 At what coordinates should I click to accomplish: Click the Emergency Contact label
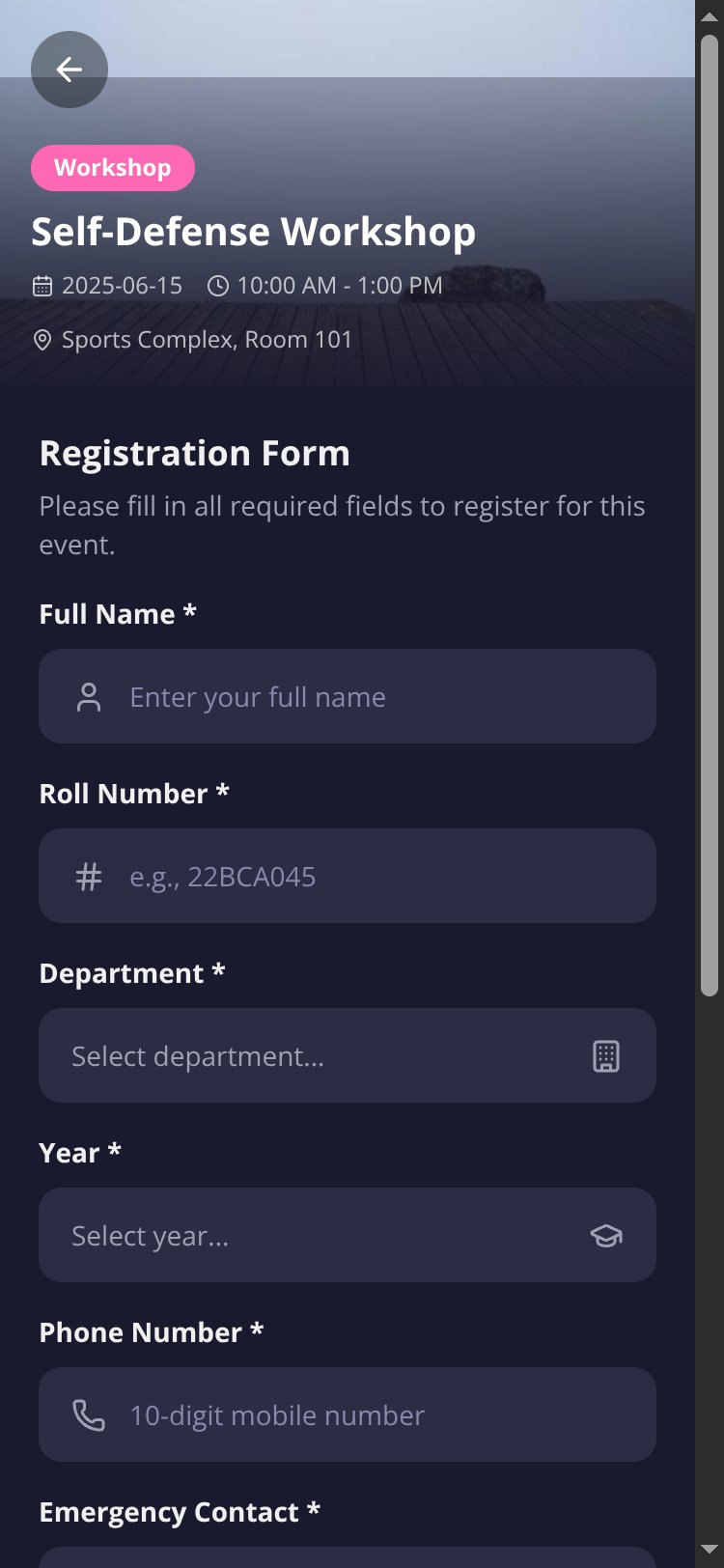tap(180, 1512)
